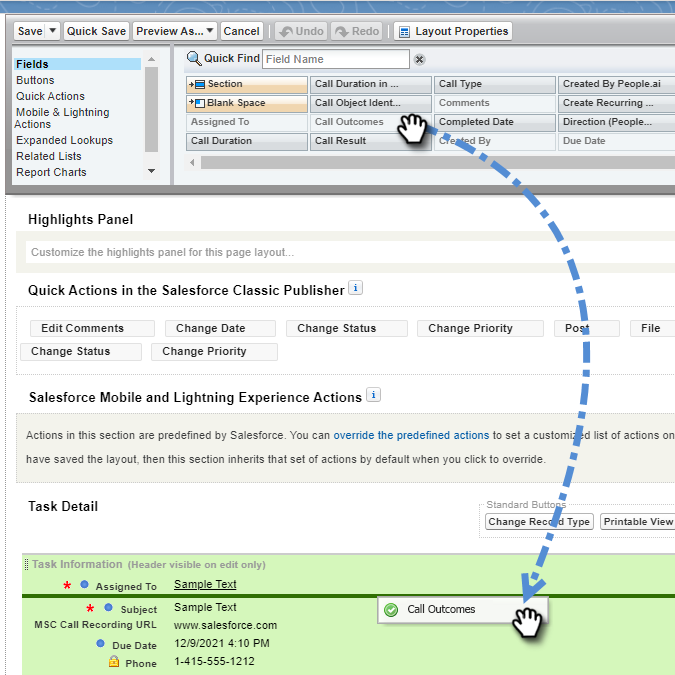Select the Create Recurring field item
675x675 pixels.
pyautogui.click(x=616, y=103)
